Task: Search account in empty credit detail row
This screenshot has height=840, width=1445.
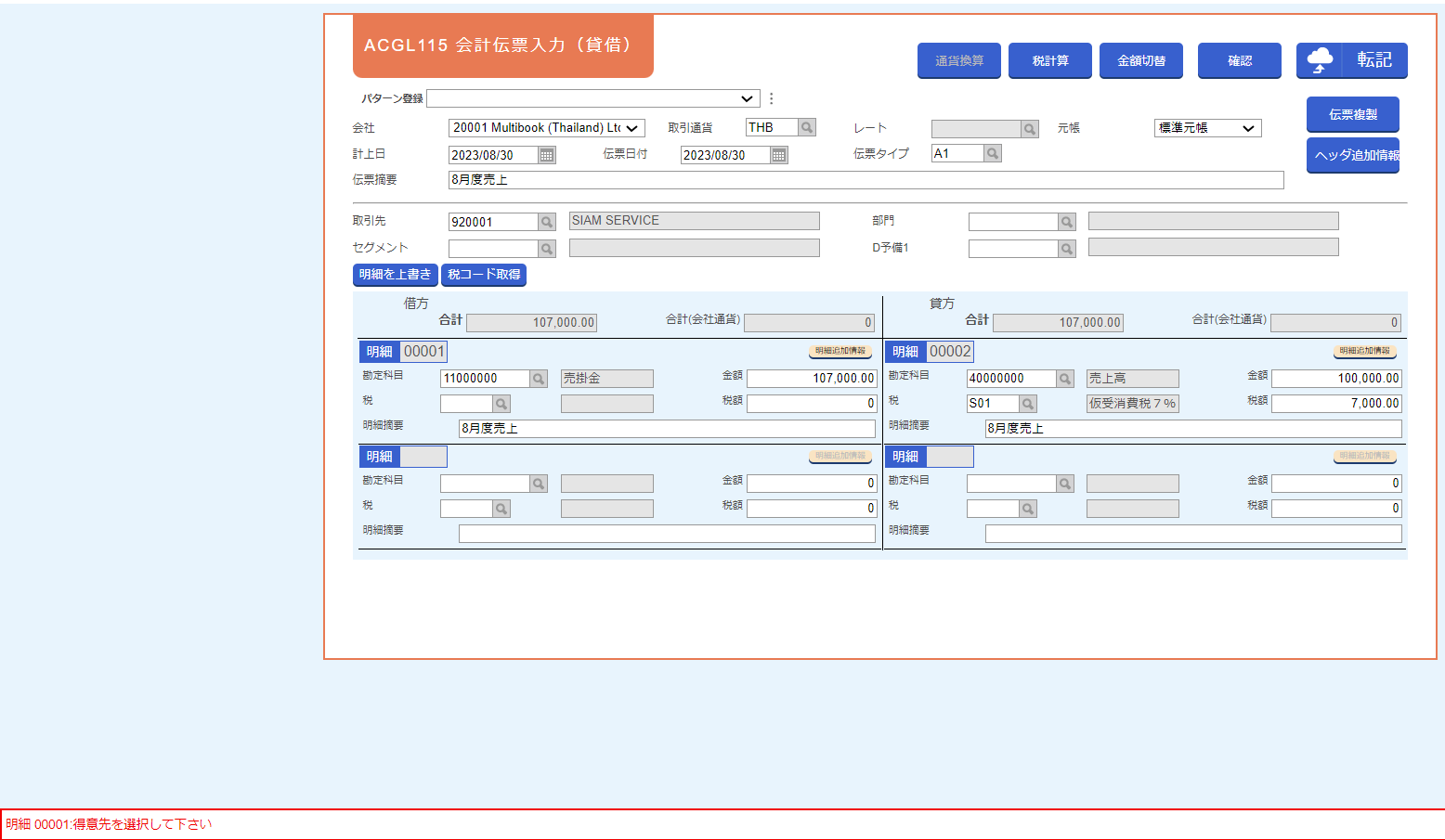Action: point(1065,484)
